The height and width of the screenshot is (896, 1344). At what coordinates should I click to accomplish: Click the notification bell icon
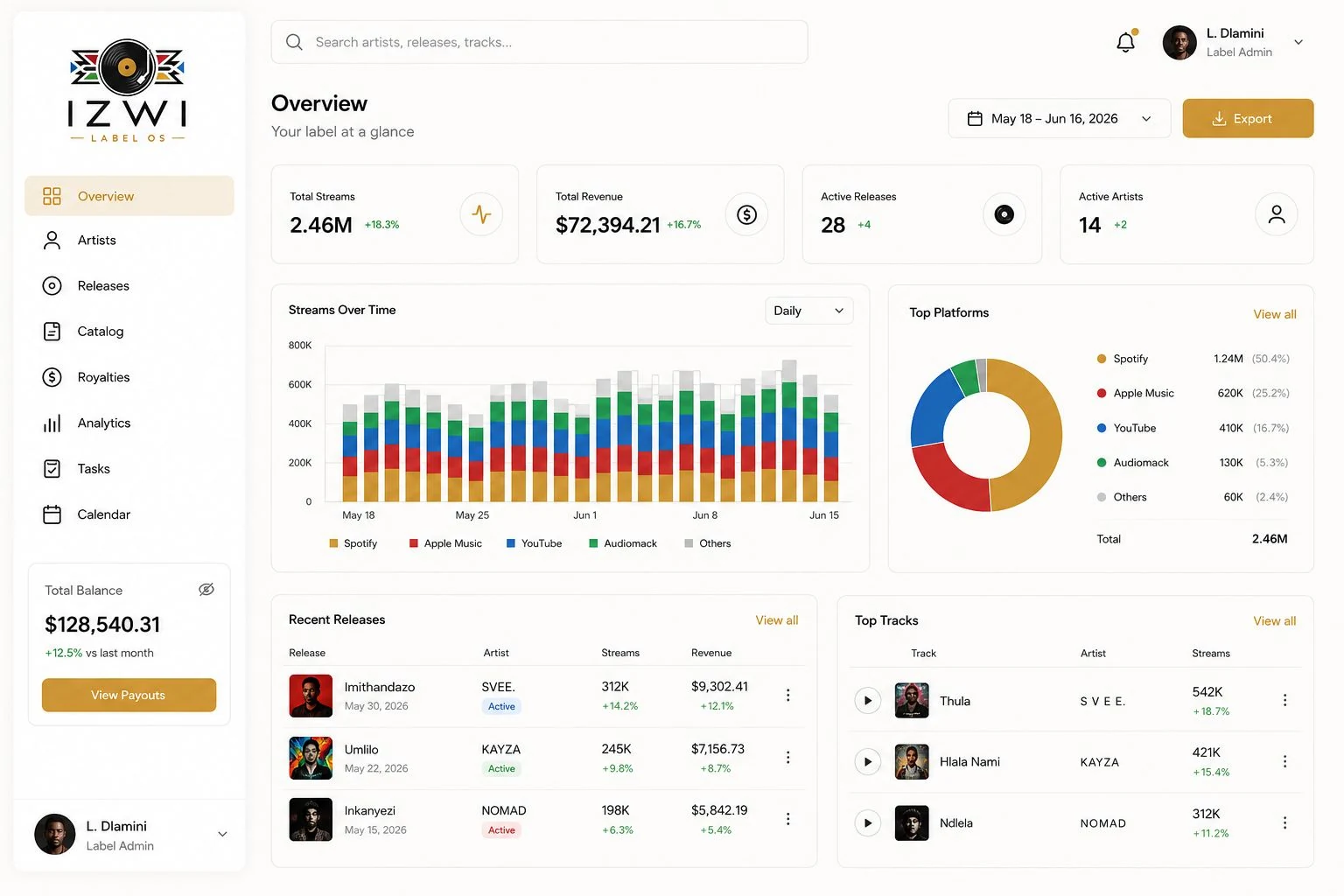click(1126, 42)
